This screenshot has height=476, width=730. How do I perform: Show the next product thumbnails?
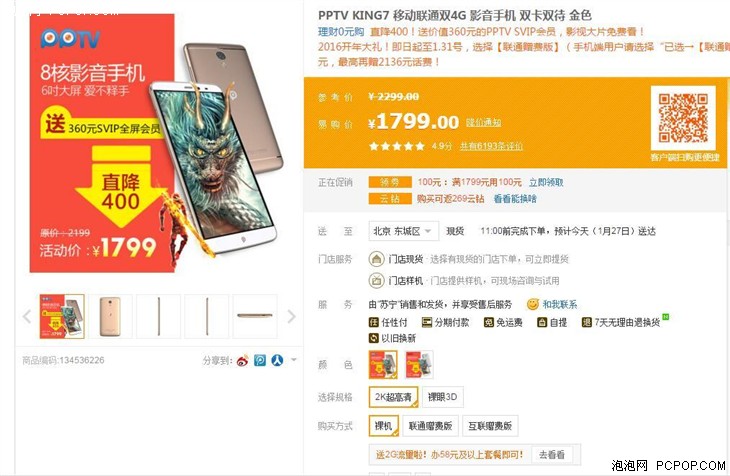pos(291,316)
